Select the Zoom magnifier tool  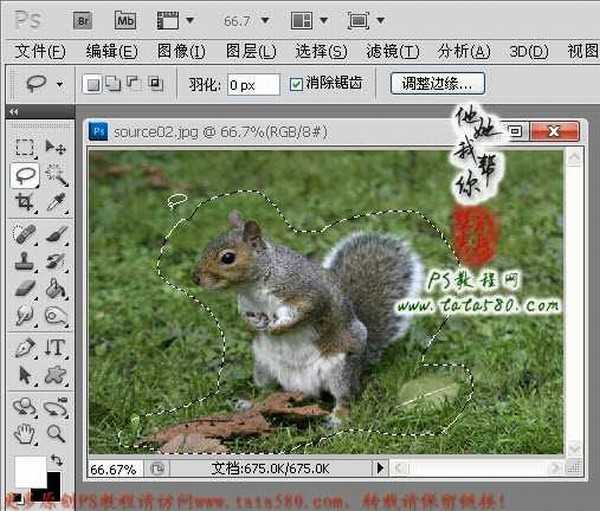click(x=56, y=434)
